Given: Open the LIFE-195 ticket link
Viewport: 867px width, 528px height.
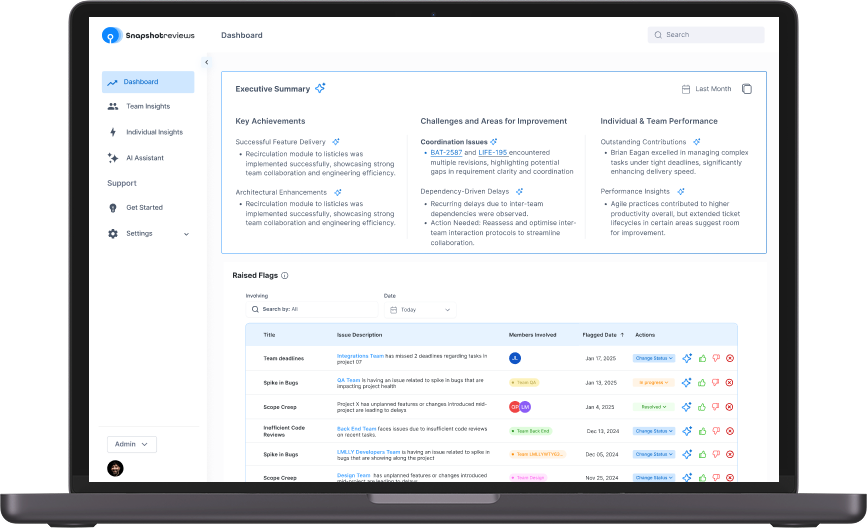Looking at the screenshot, I should 493,153.
